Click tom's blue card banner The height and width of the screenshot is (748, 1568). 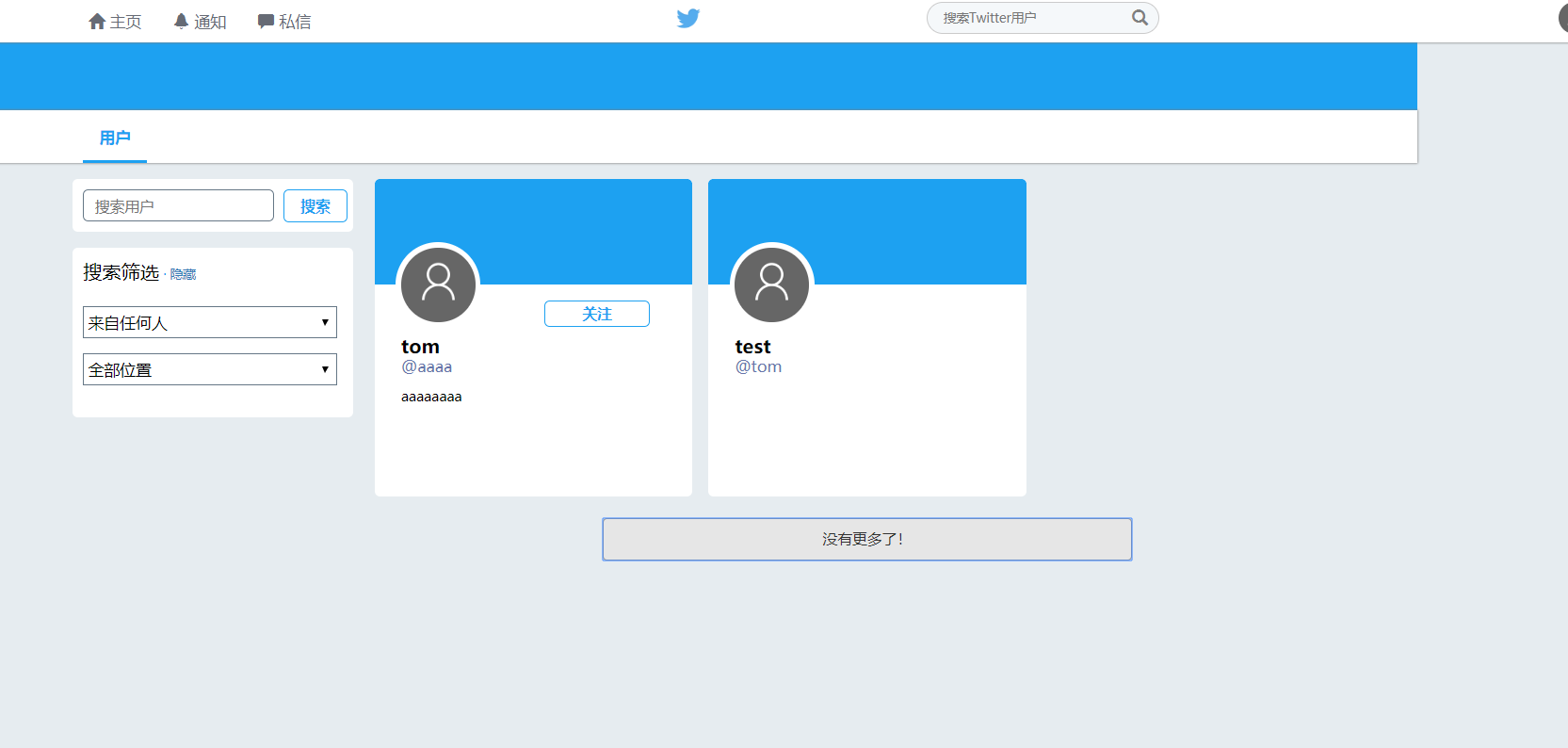[x=533, y=232]
